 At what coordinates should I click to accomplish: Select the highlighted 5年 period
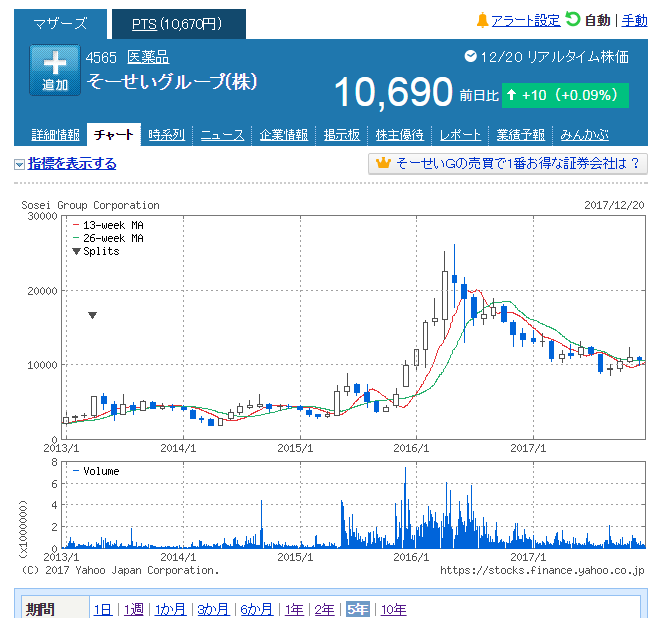[357, 610]
